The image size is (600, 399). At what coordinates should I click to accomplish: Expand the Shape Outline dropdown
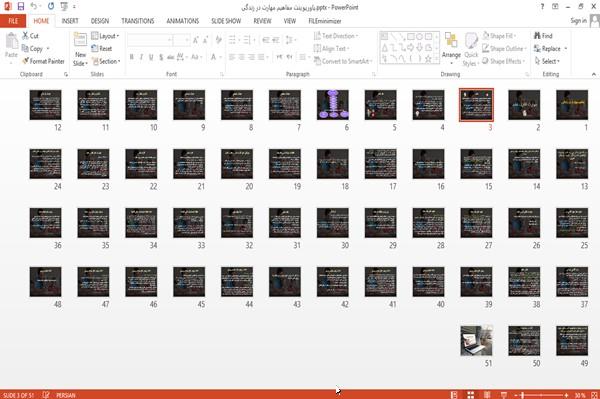click(x=504, y=49)
